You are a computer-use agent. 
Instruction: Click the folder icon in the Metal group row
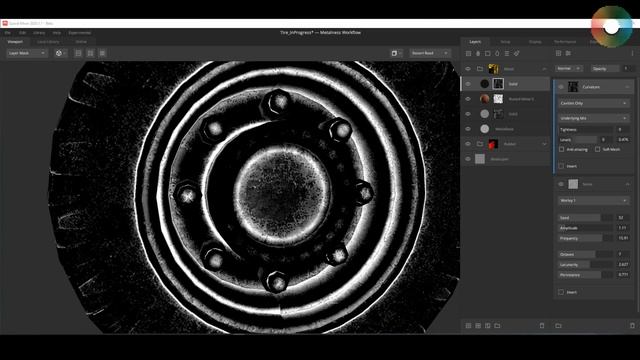(x=480, y=69)
